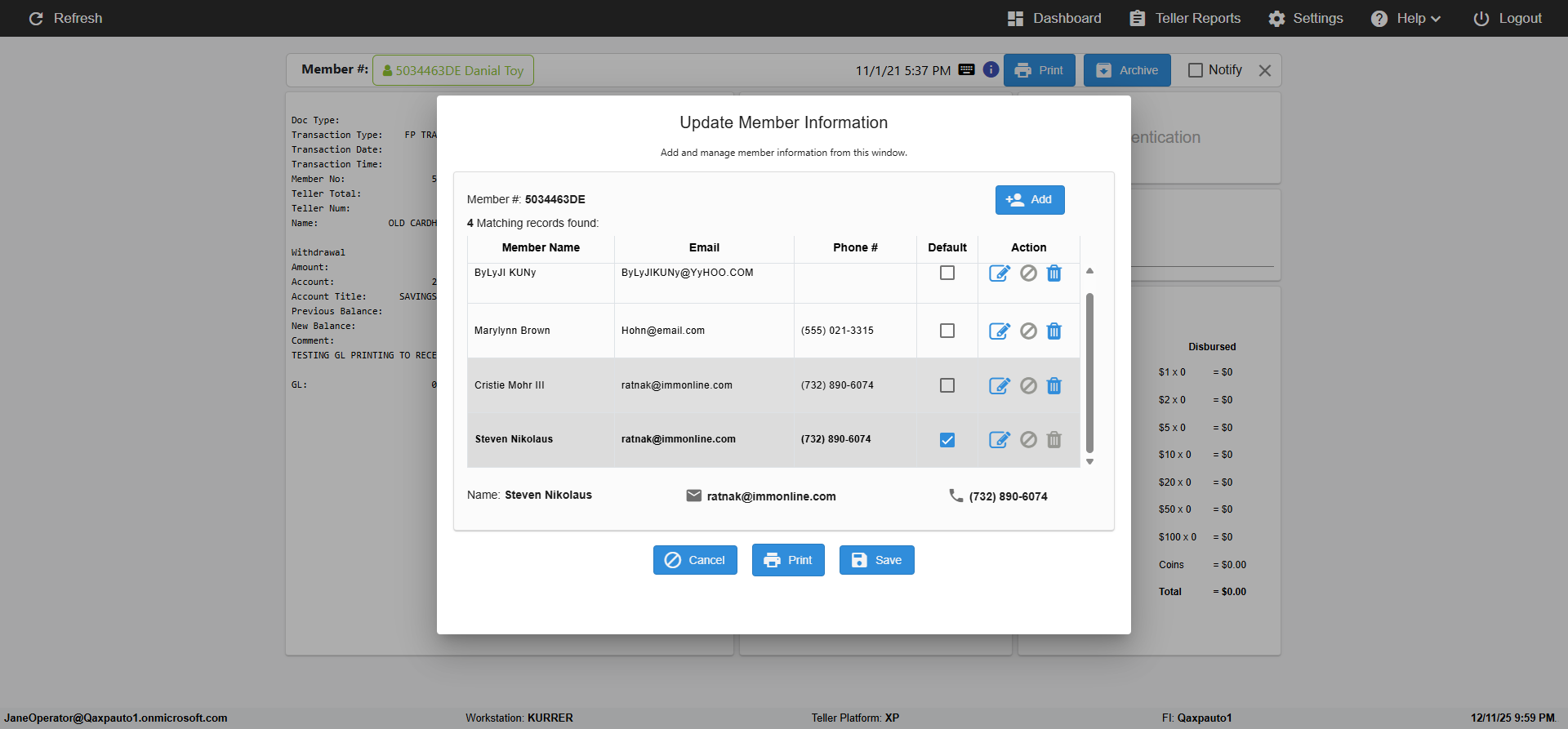The width and height of the screenshot is (1568, 729).
Task: Click the Phone # column header
Action: click(855, 247)
